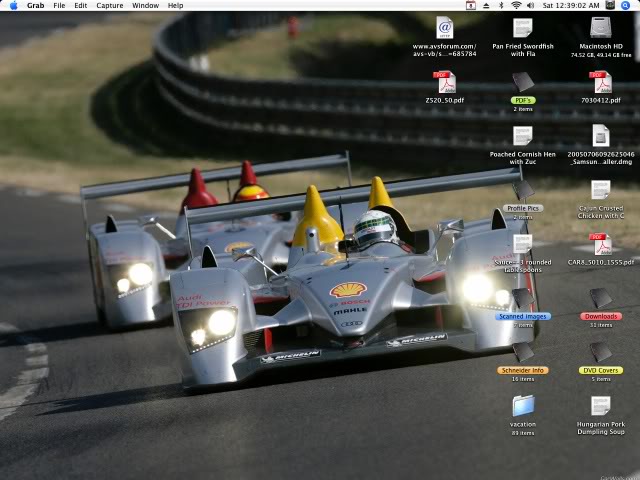Select the Samsung .dmg disk image file
Image resolution: width=640 pixels, height=480 pixels.
click(x=600, y=136)
